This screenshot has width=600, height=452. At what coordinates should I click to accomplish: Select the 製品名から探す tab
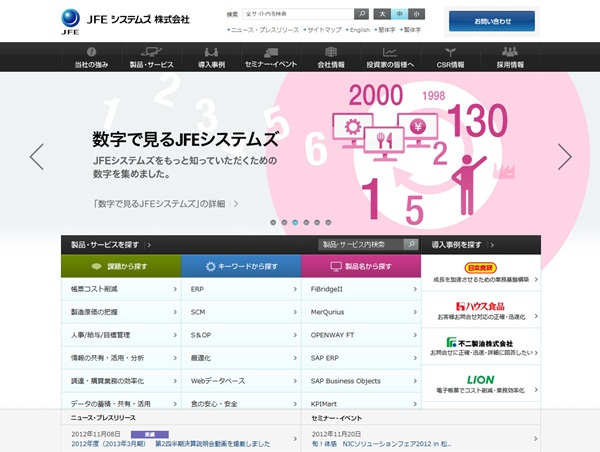coord(361,266)
